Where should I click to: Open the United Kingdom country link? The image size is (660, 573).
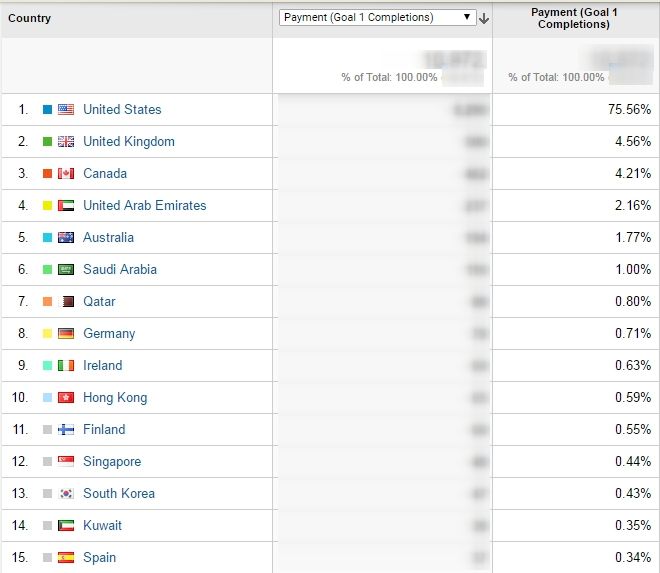coord(129,141)
